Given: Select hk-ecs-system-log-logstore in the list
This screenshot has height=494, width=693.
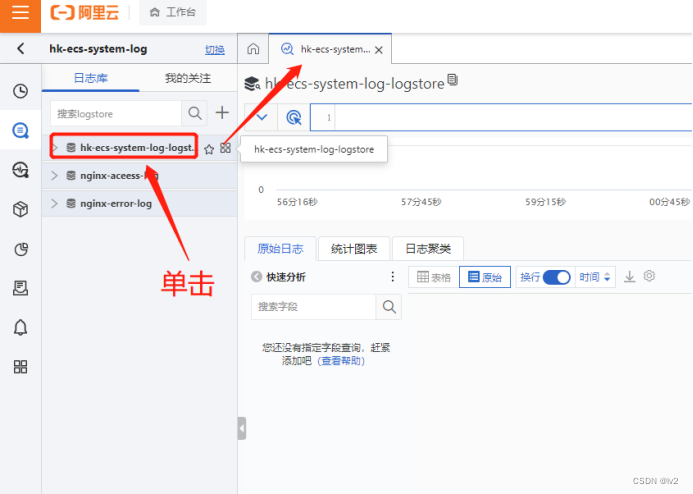Looking at the screenshot, I should [136, 148].
